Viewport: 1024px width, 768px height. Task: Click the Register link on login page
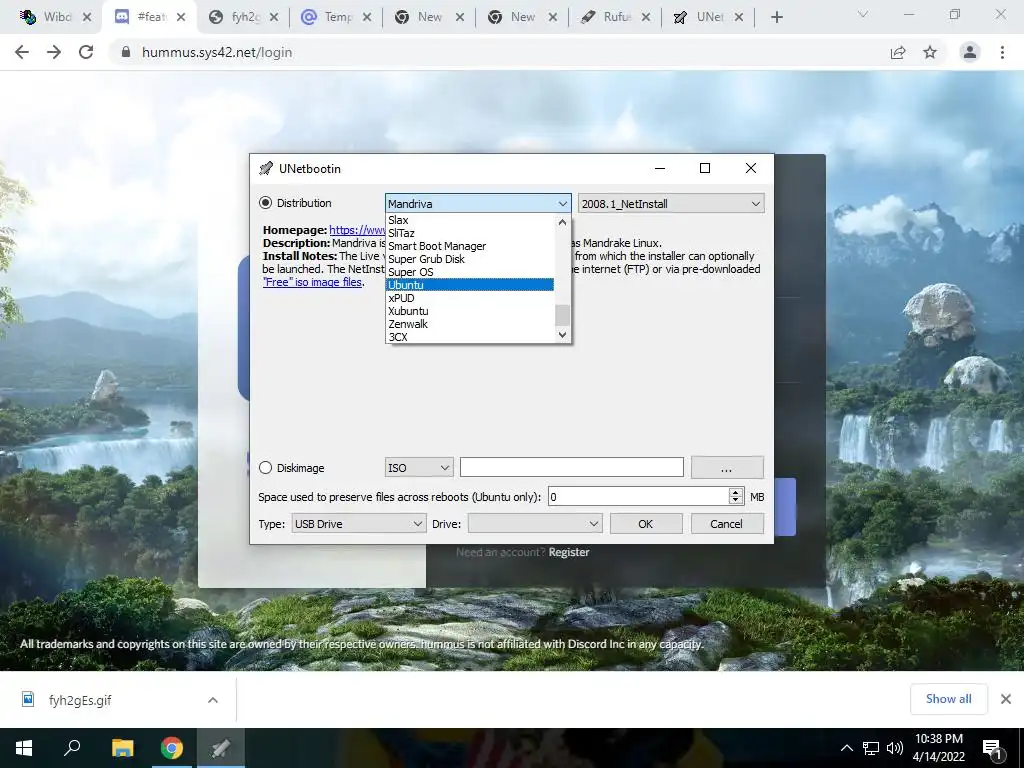click(569, 552)
